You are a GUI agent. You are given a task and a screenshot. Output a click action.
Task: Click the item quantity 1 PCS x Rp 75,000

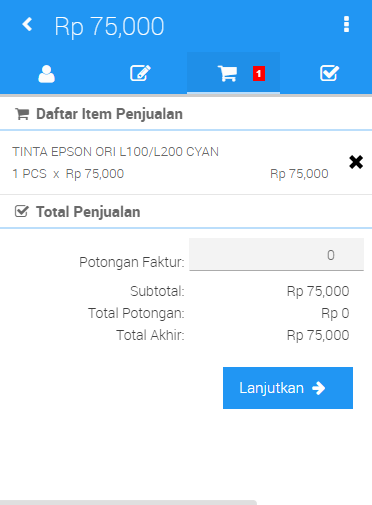click(x=68, y=174)
